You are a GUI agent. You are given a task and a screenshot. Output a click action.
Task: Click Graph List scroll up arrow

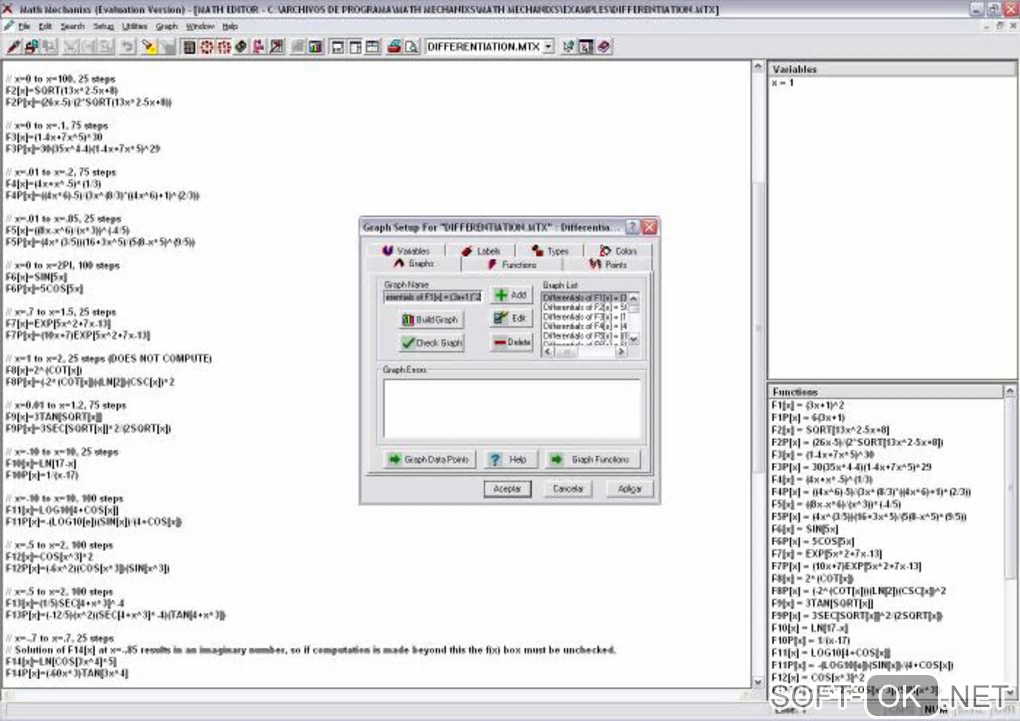coord(634,298)
